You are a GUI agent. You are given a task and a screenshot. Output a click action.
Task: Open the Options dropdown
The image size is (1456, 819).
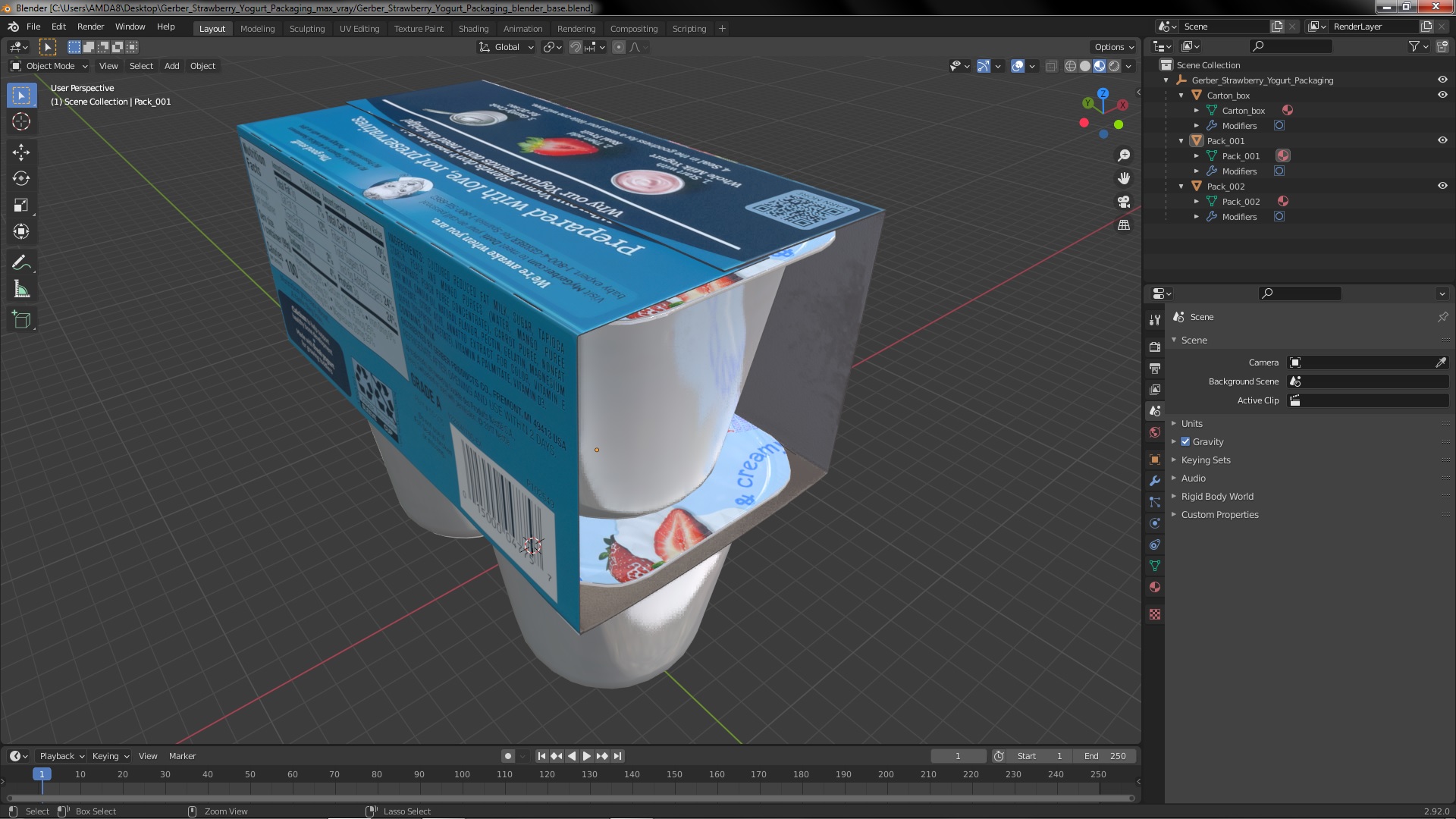click(1114, 47)
